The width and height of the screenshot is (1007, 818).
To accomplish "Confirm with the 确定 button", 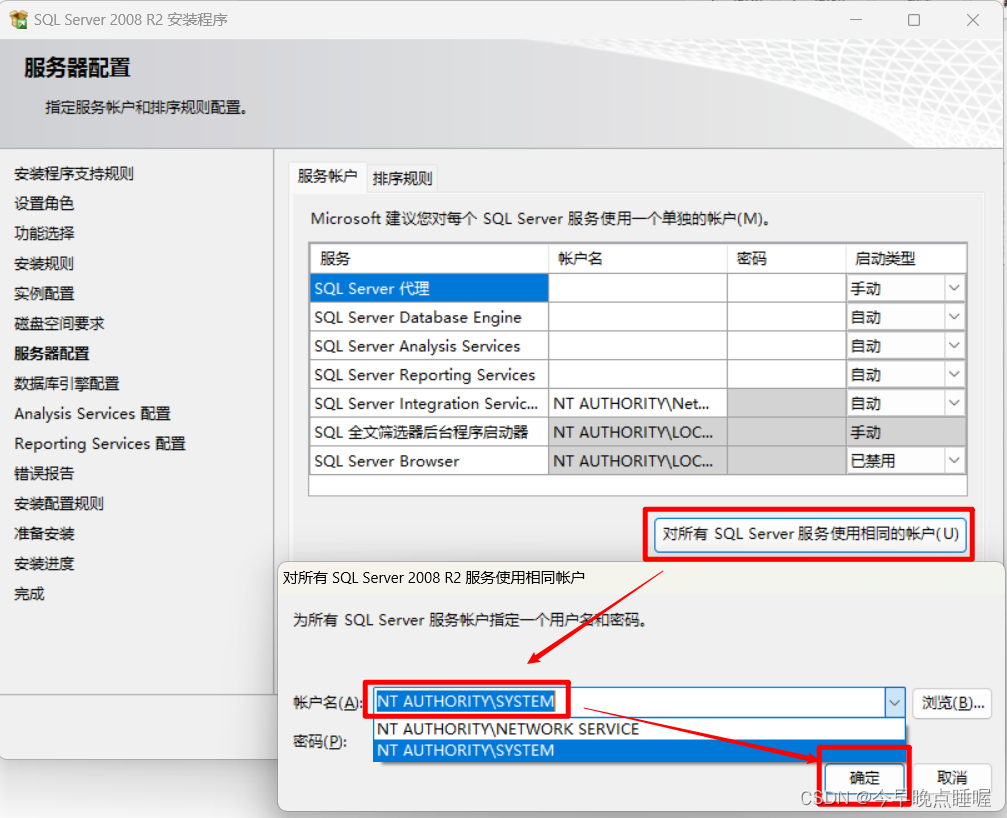I will pos(864,778).
